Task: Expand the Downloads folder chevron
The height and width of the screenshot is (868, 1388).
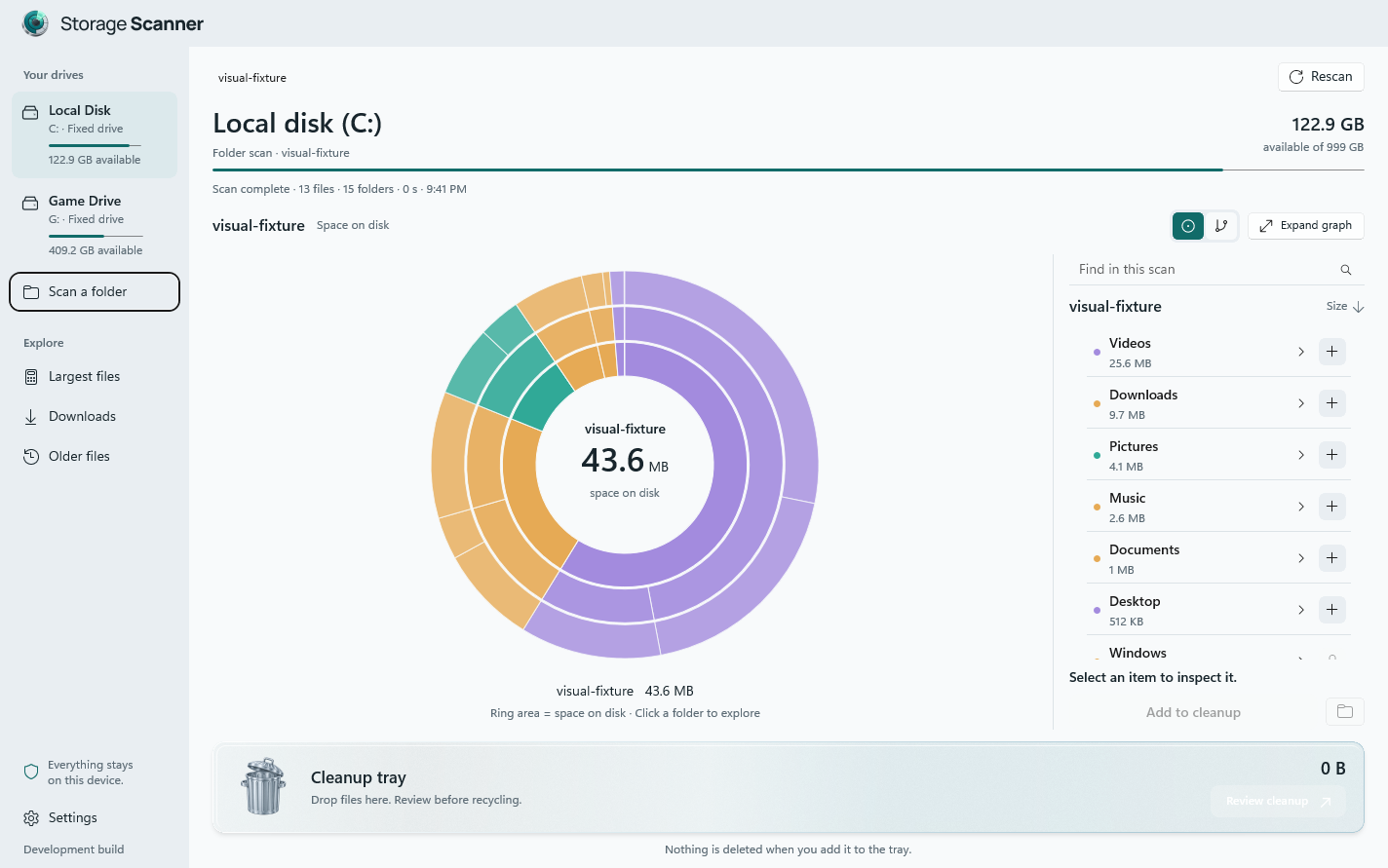Action: click(1300, 403)
